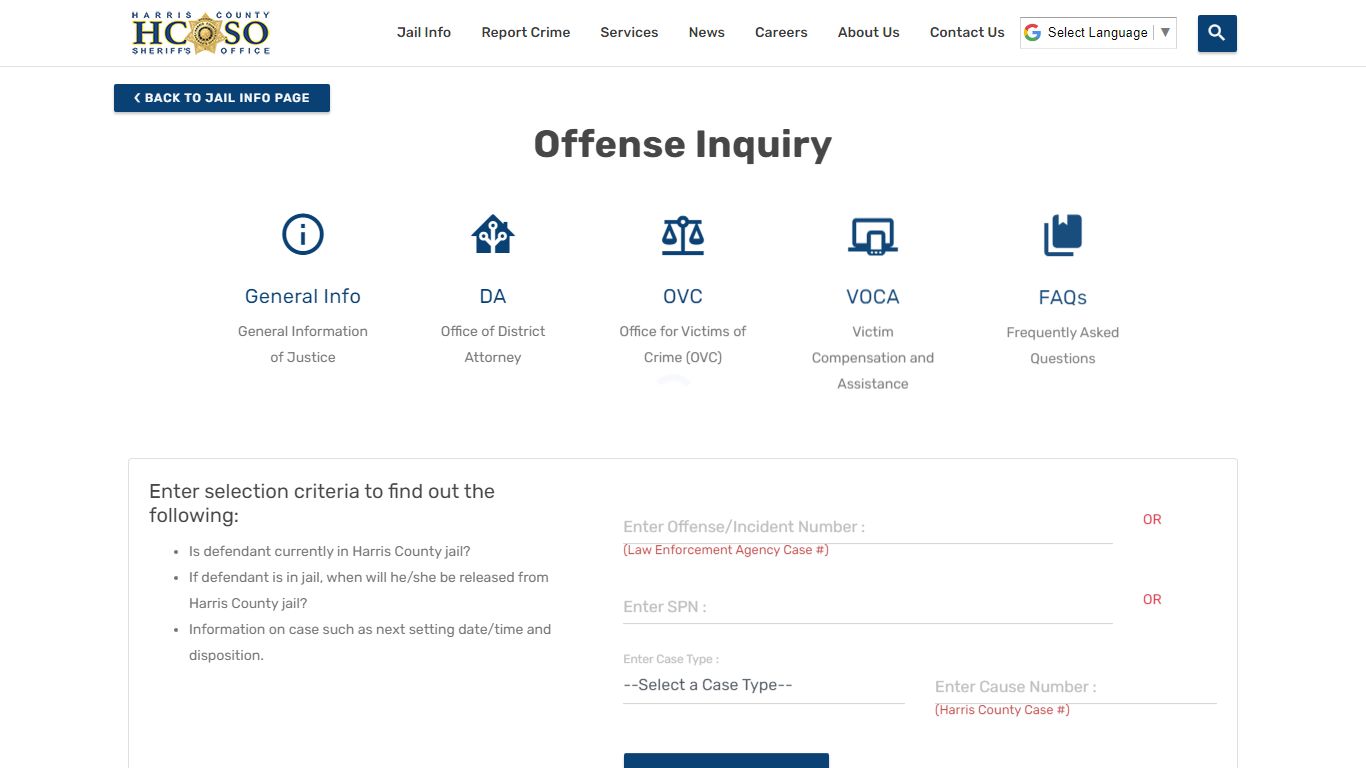Open the News menu item
The height and width of the screenshot is (768, 1366).
tap(707, 32)
